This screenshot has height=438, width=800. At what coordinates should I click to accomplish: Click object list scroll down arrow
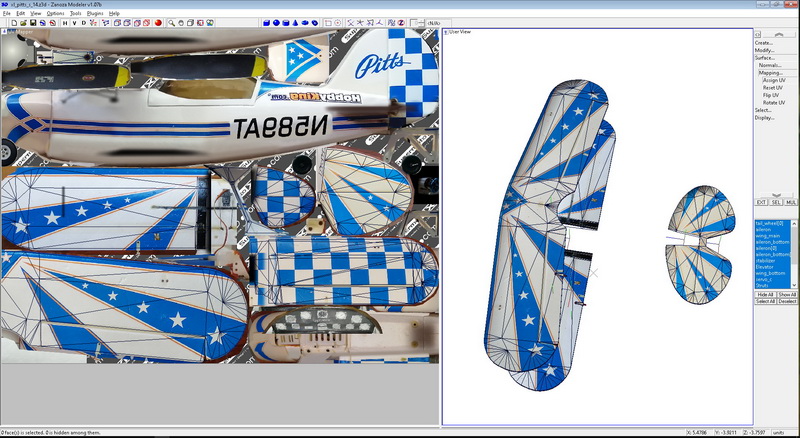click(x=794, y=285)
